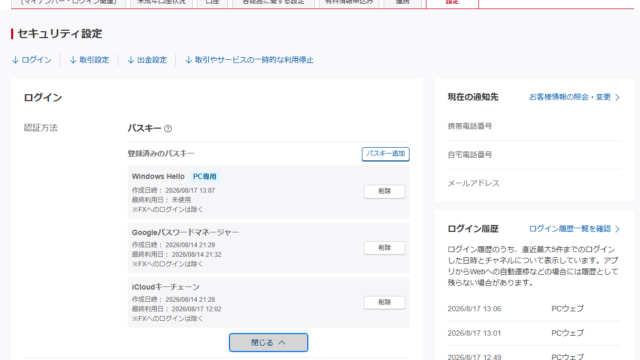Jump to the 出金設定 section anchor link
This screenshot has width=640, height=360.
(x=147, y=60)
